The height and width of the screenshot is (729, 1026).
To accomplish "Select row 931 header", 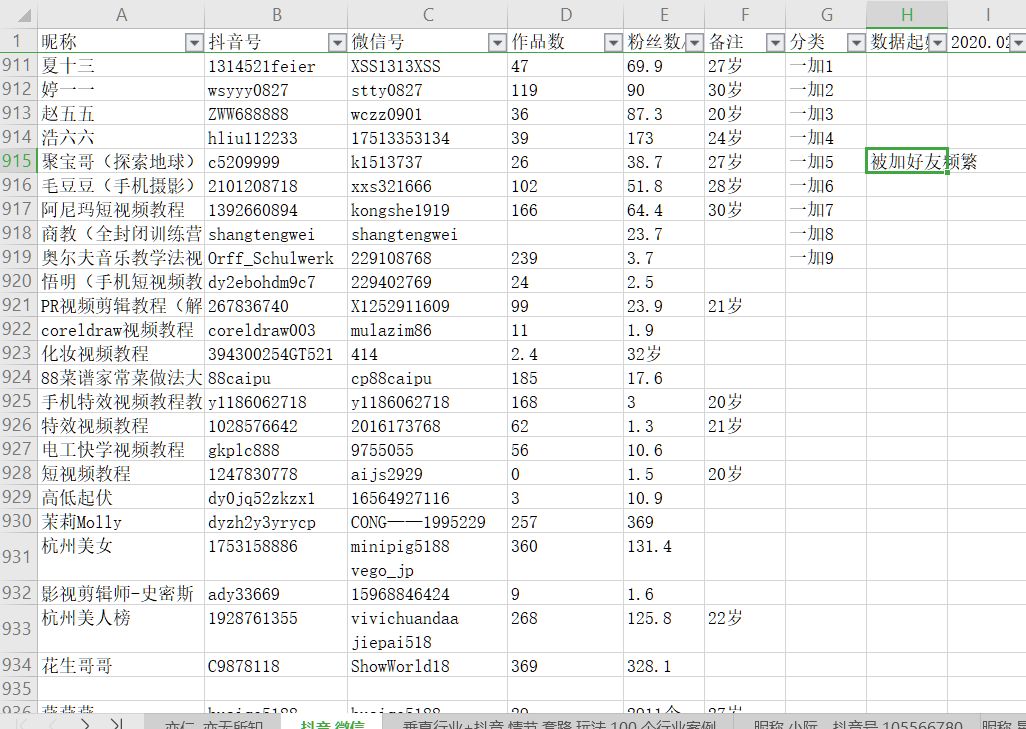I will click(18, 557).
